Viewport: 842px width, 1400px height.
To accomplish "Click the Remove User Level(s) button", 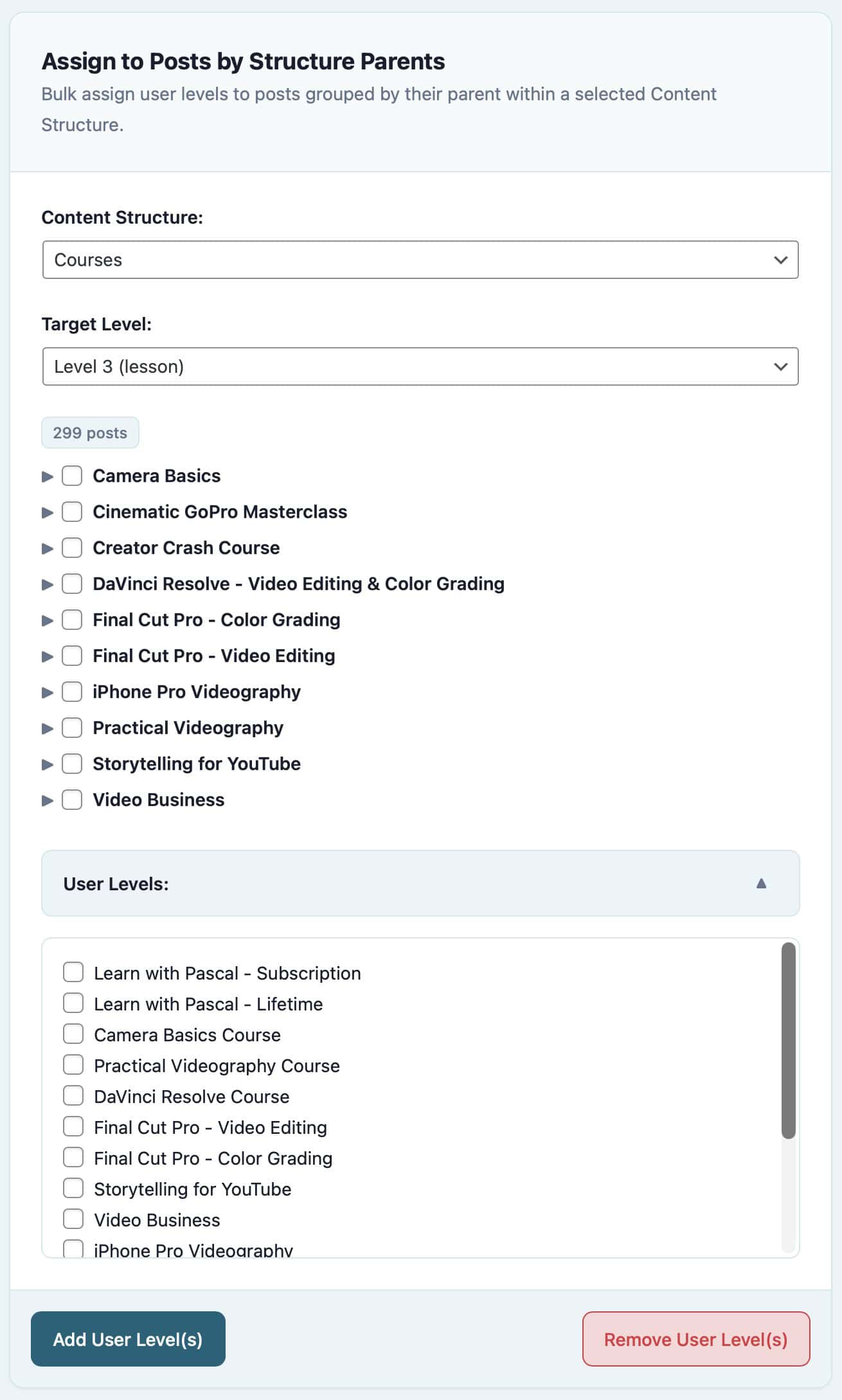I will (695, 1339).
